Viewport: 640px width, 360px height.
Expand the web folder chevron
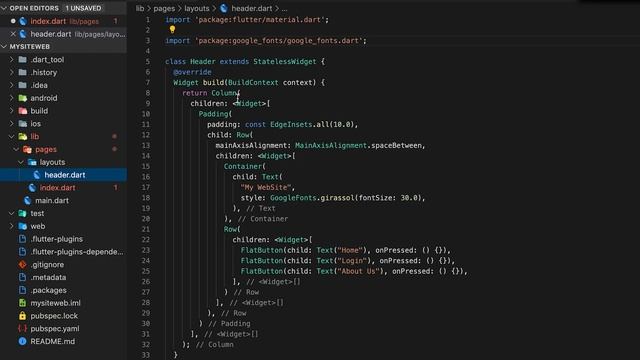coord(11,226)
